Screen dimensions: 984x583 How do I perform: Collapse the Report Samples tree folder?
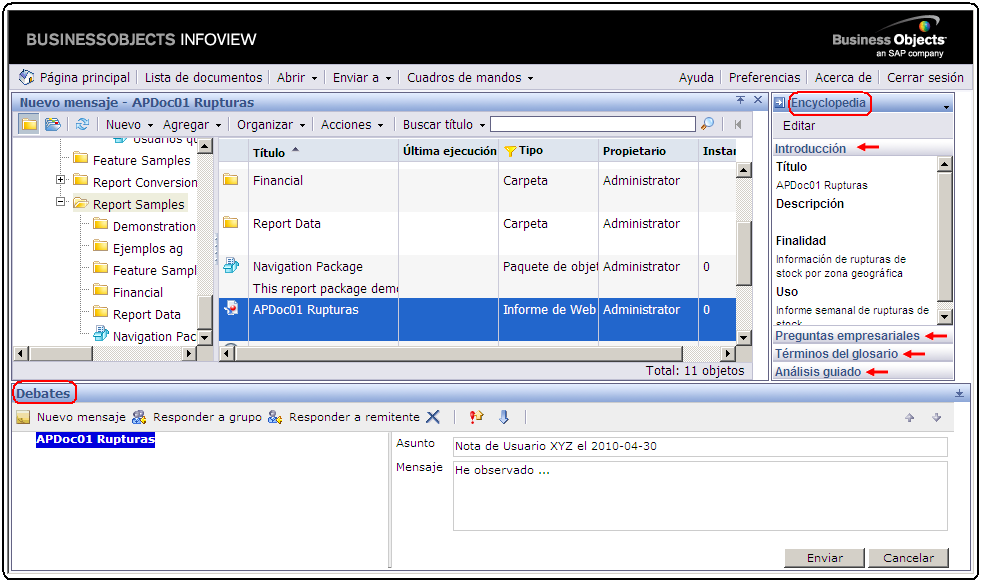point(61,203)
